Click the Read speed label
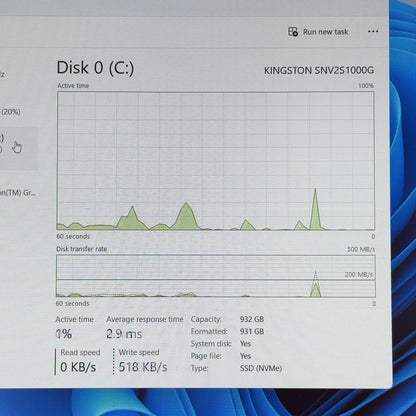Screen dimensions: 416x416 (x=80, y=352)
